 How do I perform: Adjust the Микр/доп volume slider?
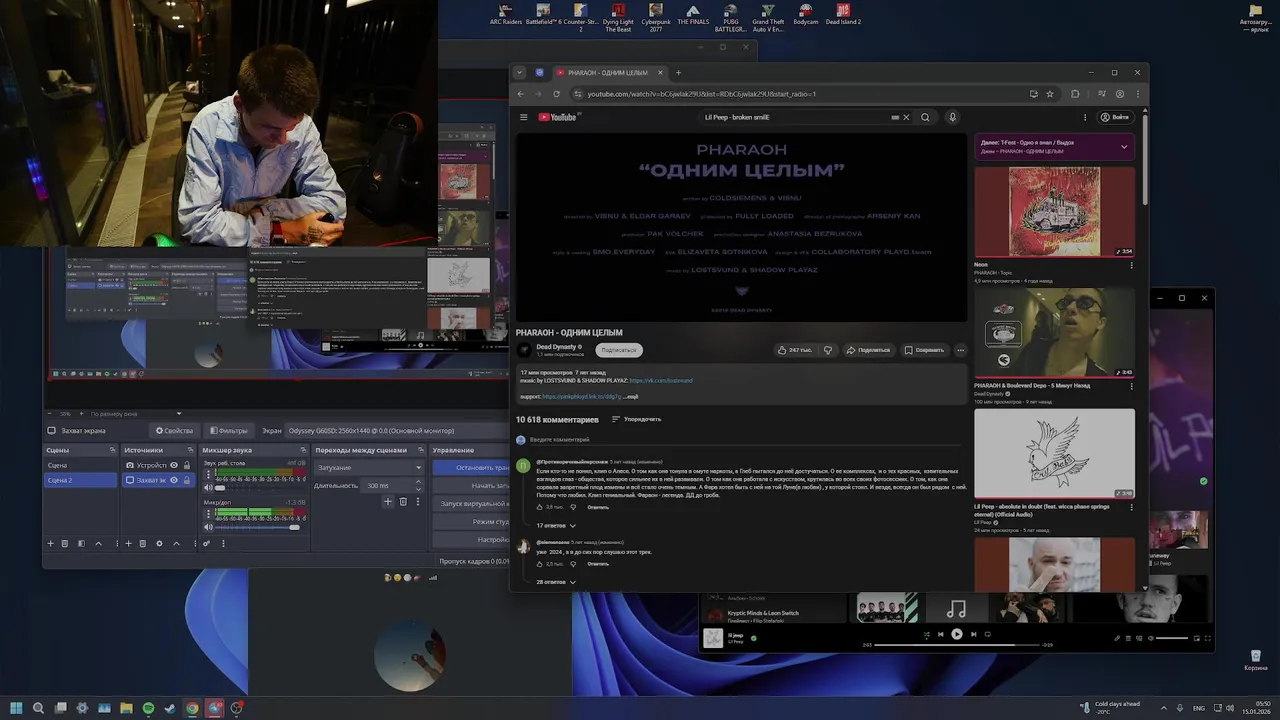pyautogui.click(x=259, y=526)
